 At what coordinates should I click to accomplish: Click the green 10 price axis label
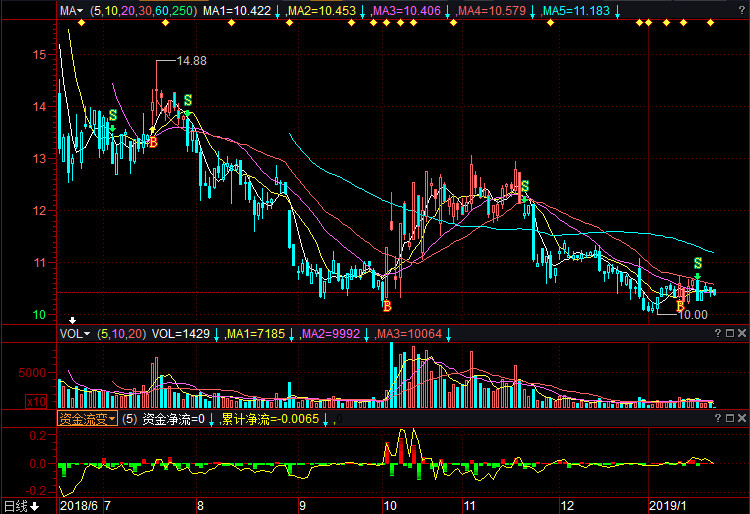(x=40, y=315)
